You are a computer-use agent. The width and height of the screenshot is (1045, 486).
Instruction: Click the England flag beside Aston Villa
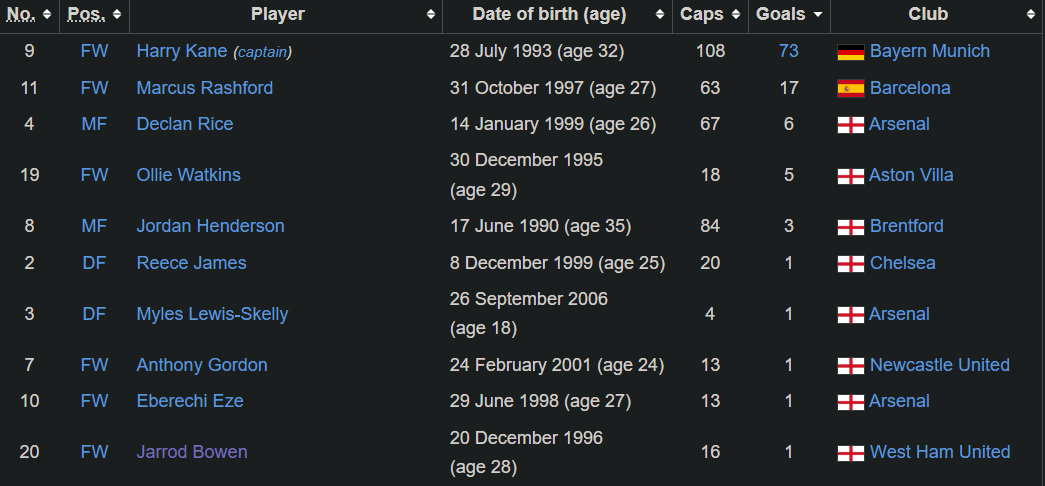point(850,176)
